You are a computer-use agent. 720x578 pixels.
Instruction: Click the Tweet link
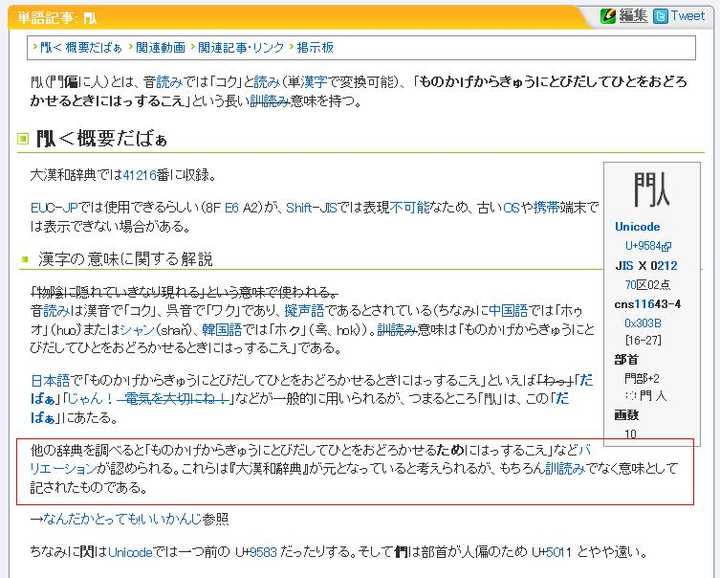[687, 16]
